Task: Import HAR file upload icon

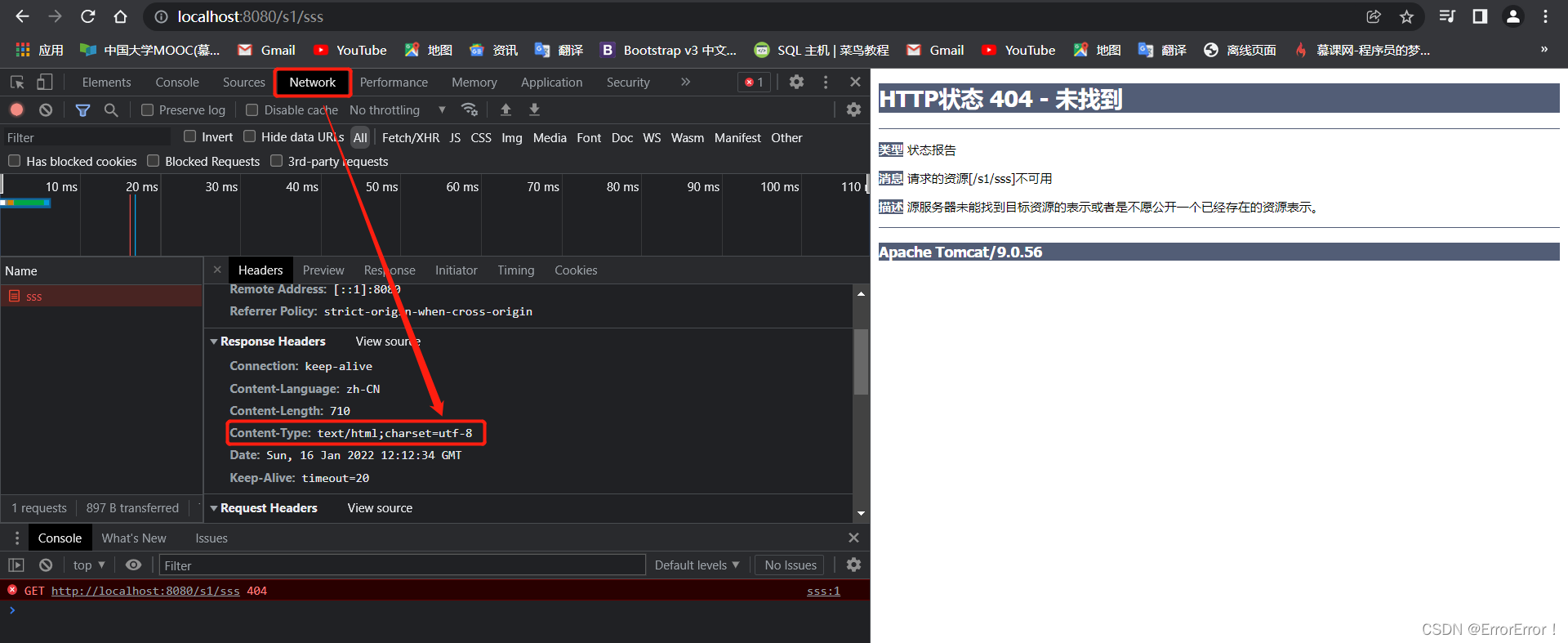Action: pos(506,109)
